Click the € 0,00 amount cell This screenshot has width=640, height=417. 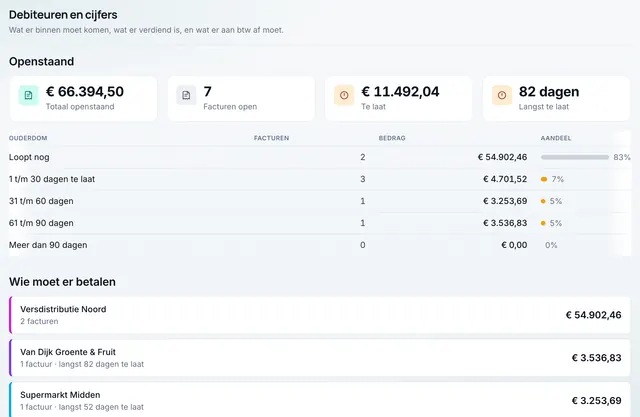tap(514, 245)
